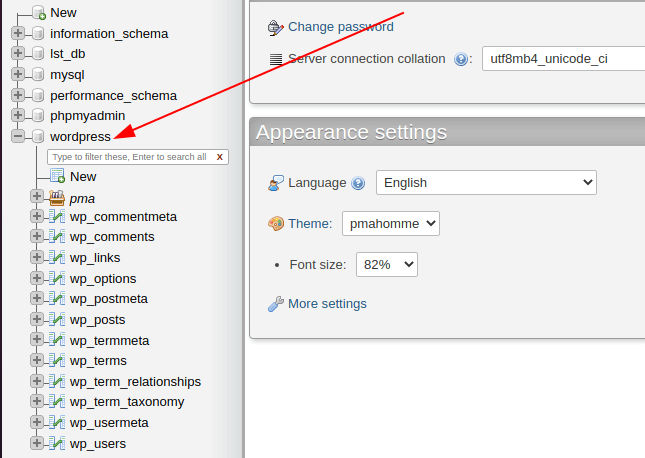This screenshot has width=645, height=458.
Task: Expand the wp_comments table node
Action: point(37,236)
